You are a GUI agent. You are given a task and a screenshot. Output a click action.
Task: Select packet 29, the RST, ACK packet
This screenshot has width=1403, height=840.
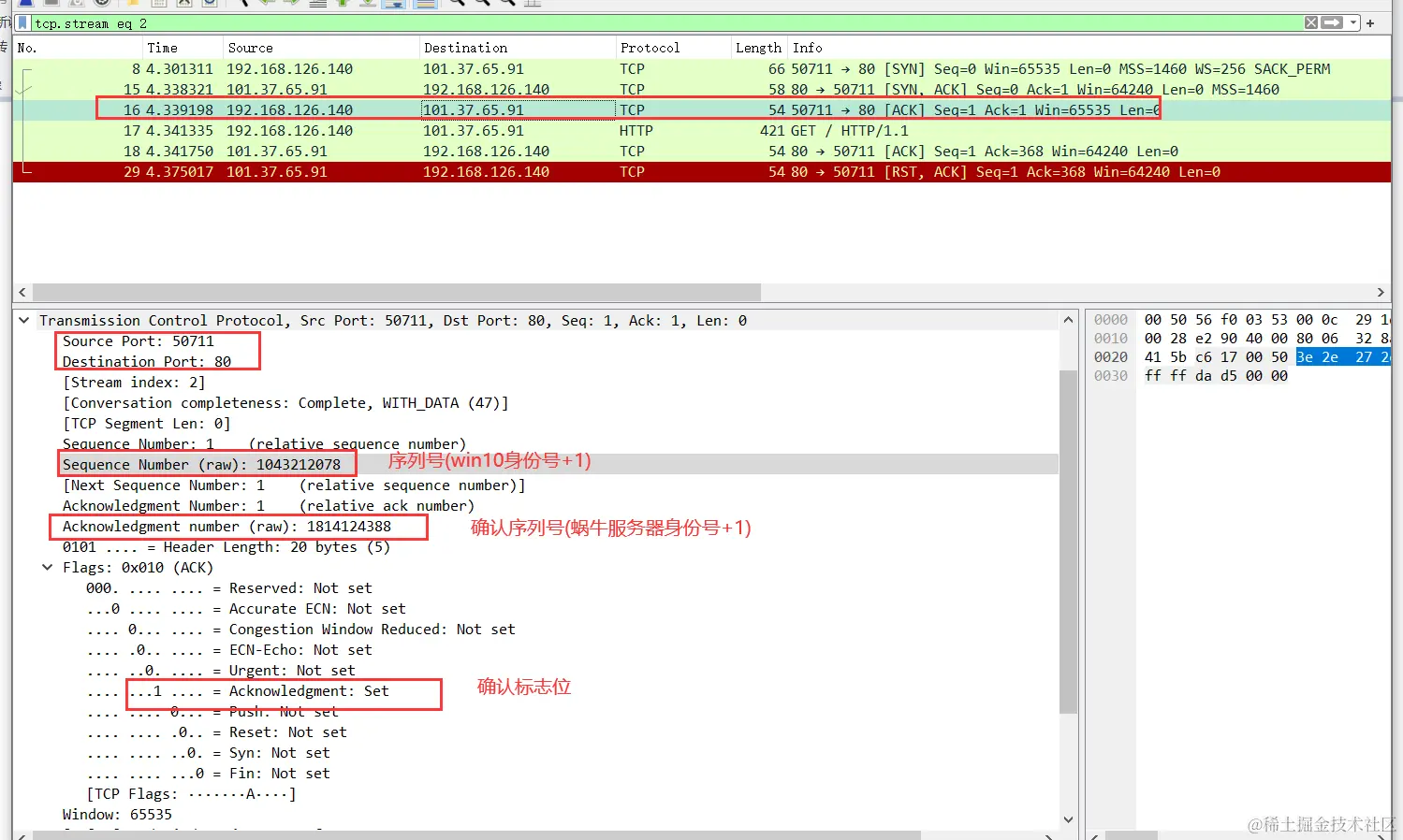click(702, 172)
